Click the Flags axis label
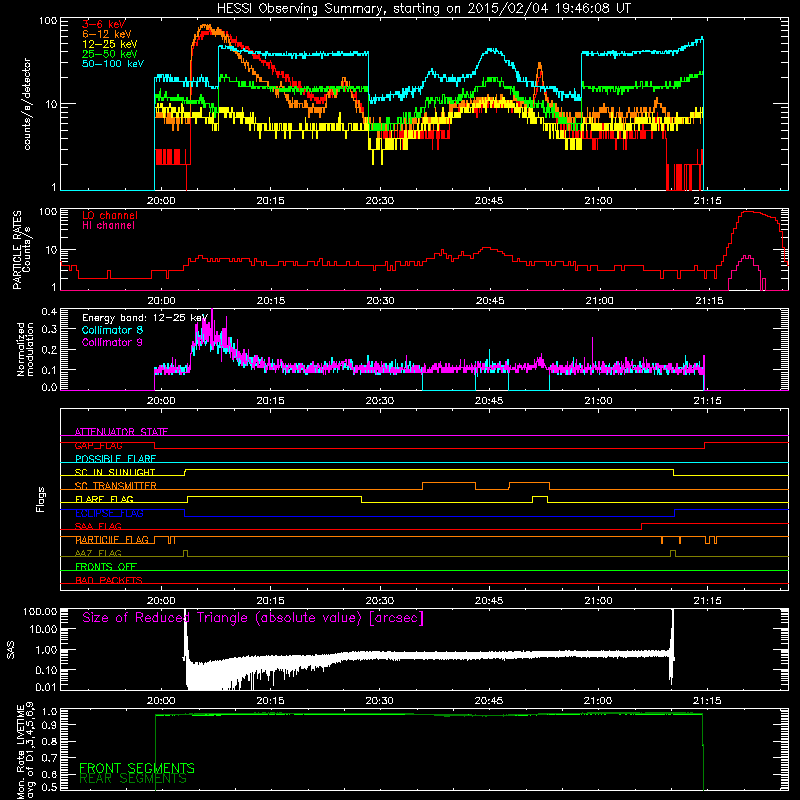Screen dimensions: 800x800 pos(40,499)
